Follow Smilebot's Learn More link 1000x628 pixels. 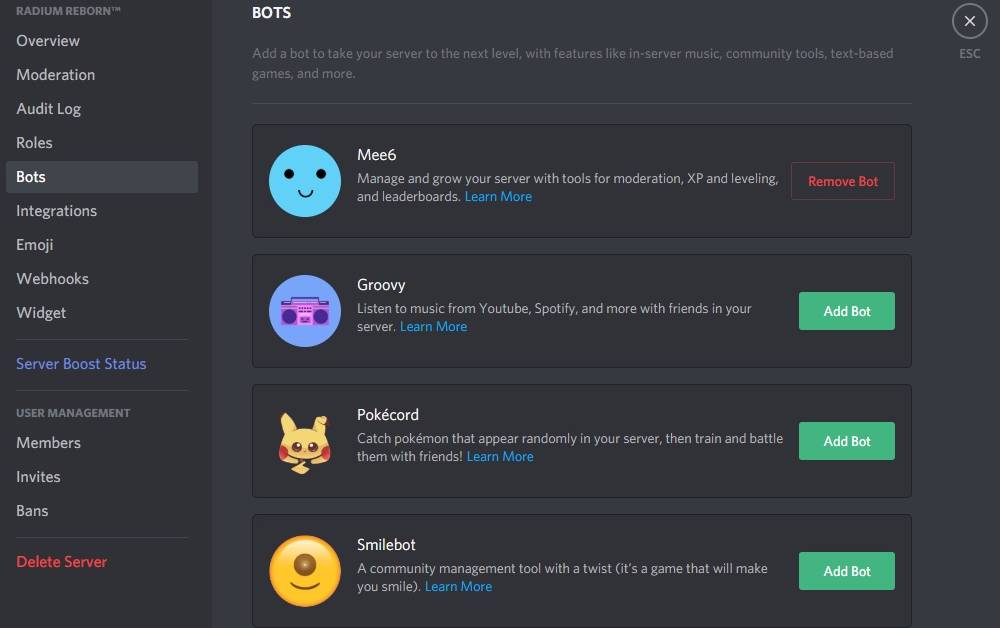click(458, 587)
